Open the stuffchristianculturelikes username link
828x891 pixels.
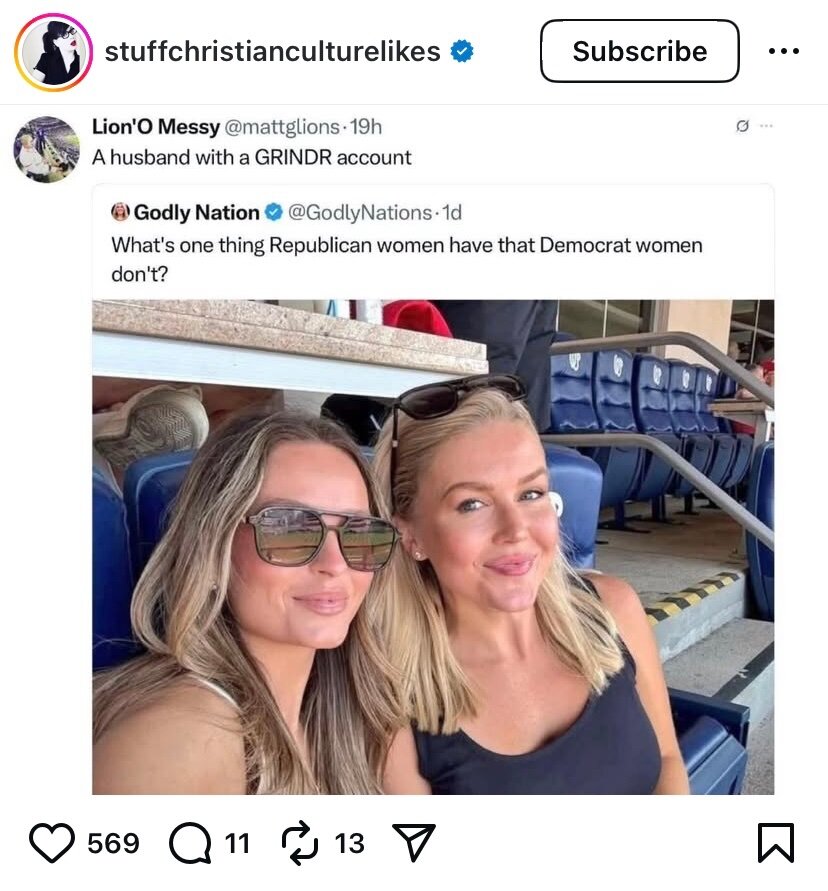click(x=272, y=52)
